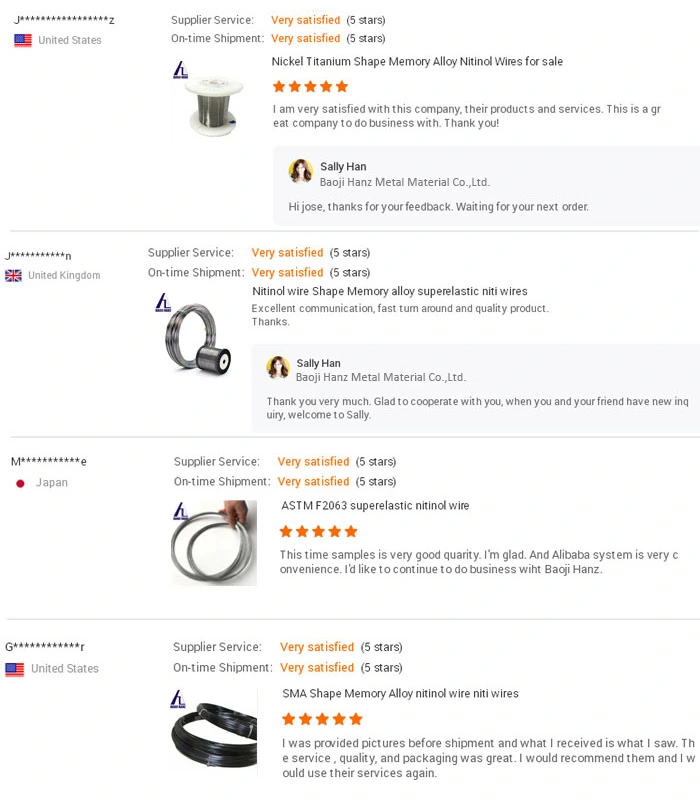Open Nickel Titanium Shape Memory Alloy product link
Screen dimensions: 700x800
[417, 62]
